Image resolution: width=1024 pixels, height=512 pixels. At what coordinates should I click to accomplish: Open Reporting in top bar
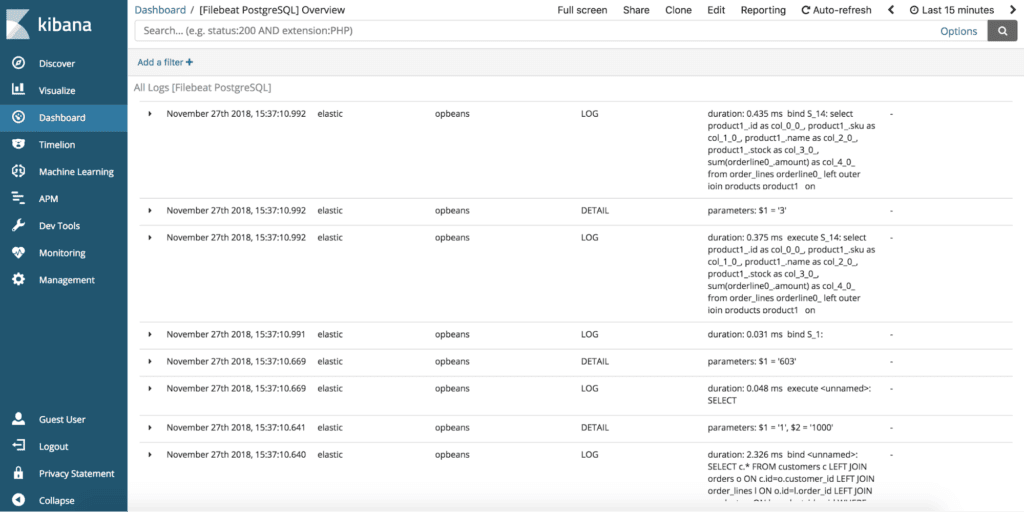coord(763,10)
